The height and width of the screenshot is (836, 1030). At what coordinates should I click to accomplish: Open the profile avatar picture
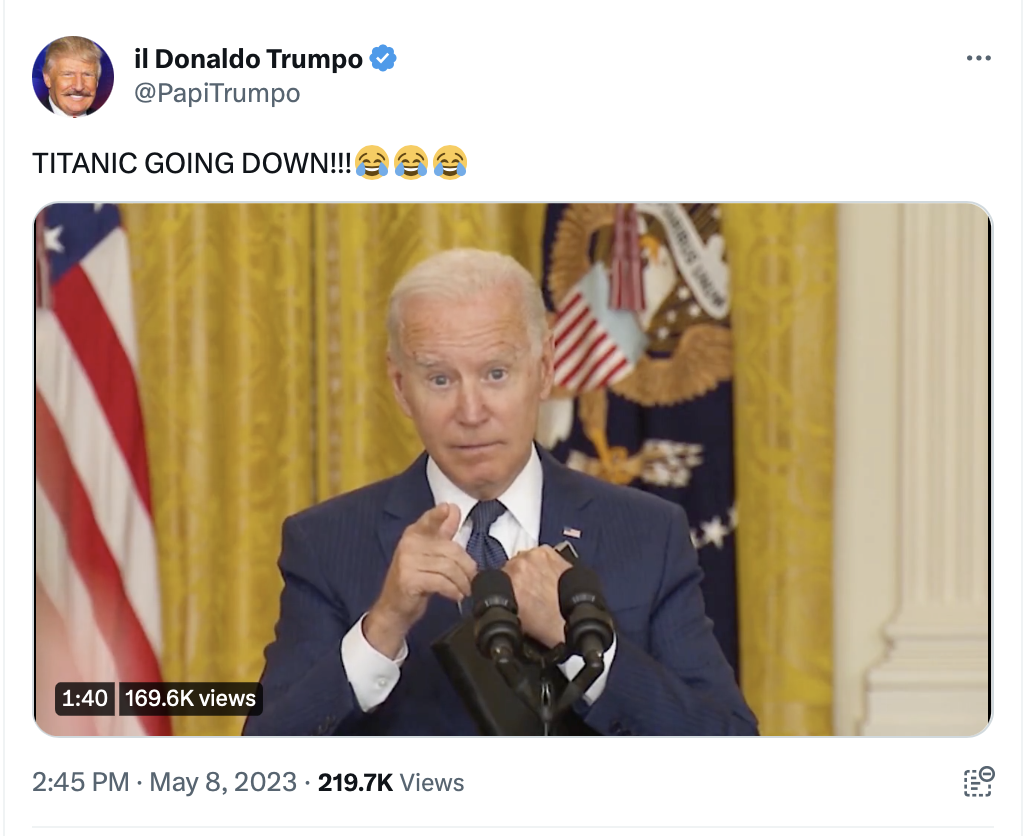(73, 77)
